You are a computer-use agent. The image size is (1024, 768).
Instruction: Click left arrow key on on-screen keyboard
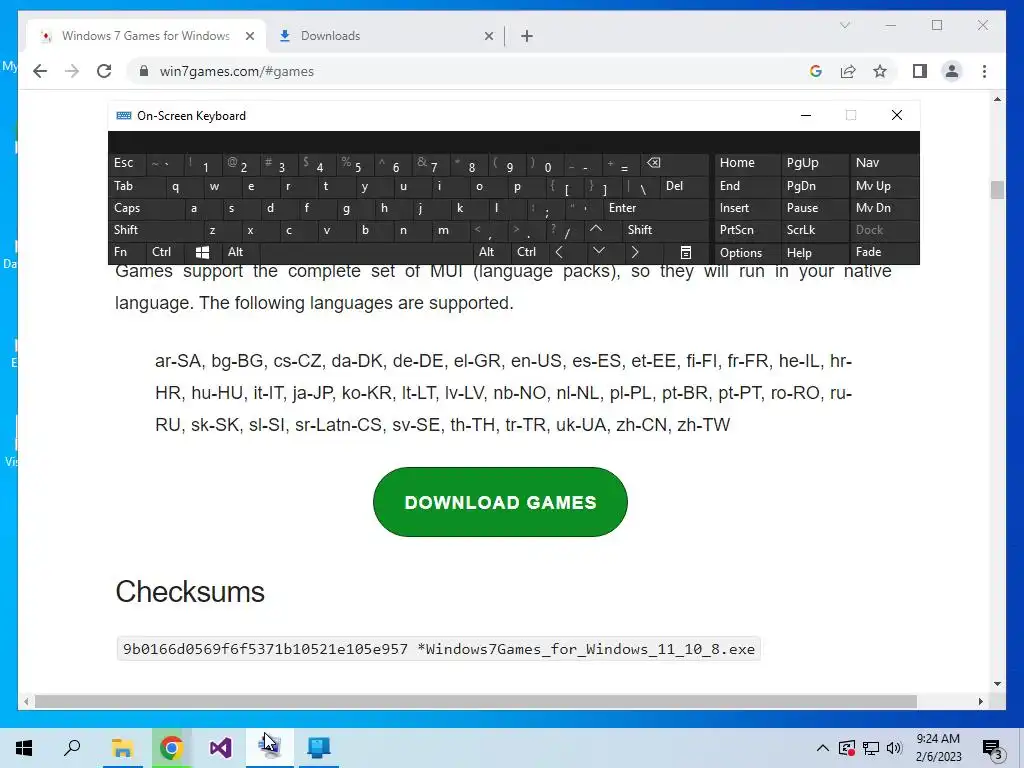(x=559, y=252)
